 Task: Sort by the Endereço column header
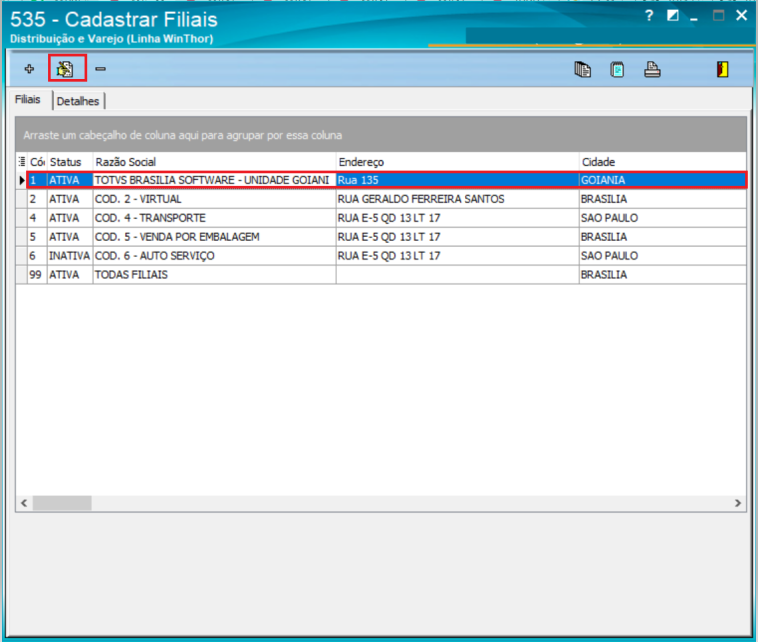coord(457,162)
